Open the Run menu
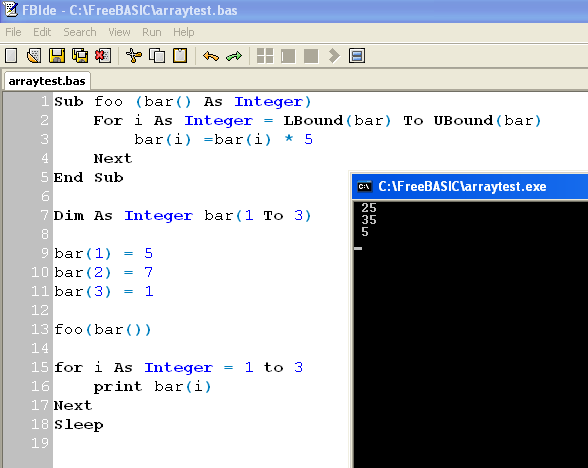588x468 pixels. tap(152, 32)
